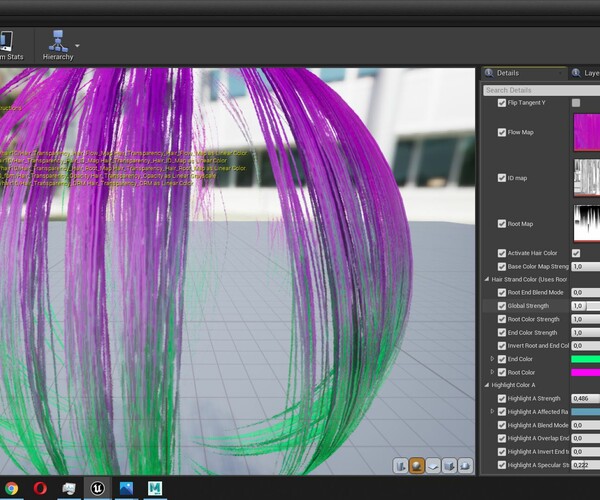Viewport: 600px width, 500px height.
Task: Click the Global Strength value slider
Action: point(585,306)
